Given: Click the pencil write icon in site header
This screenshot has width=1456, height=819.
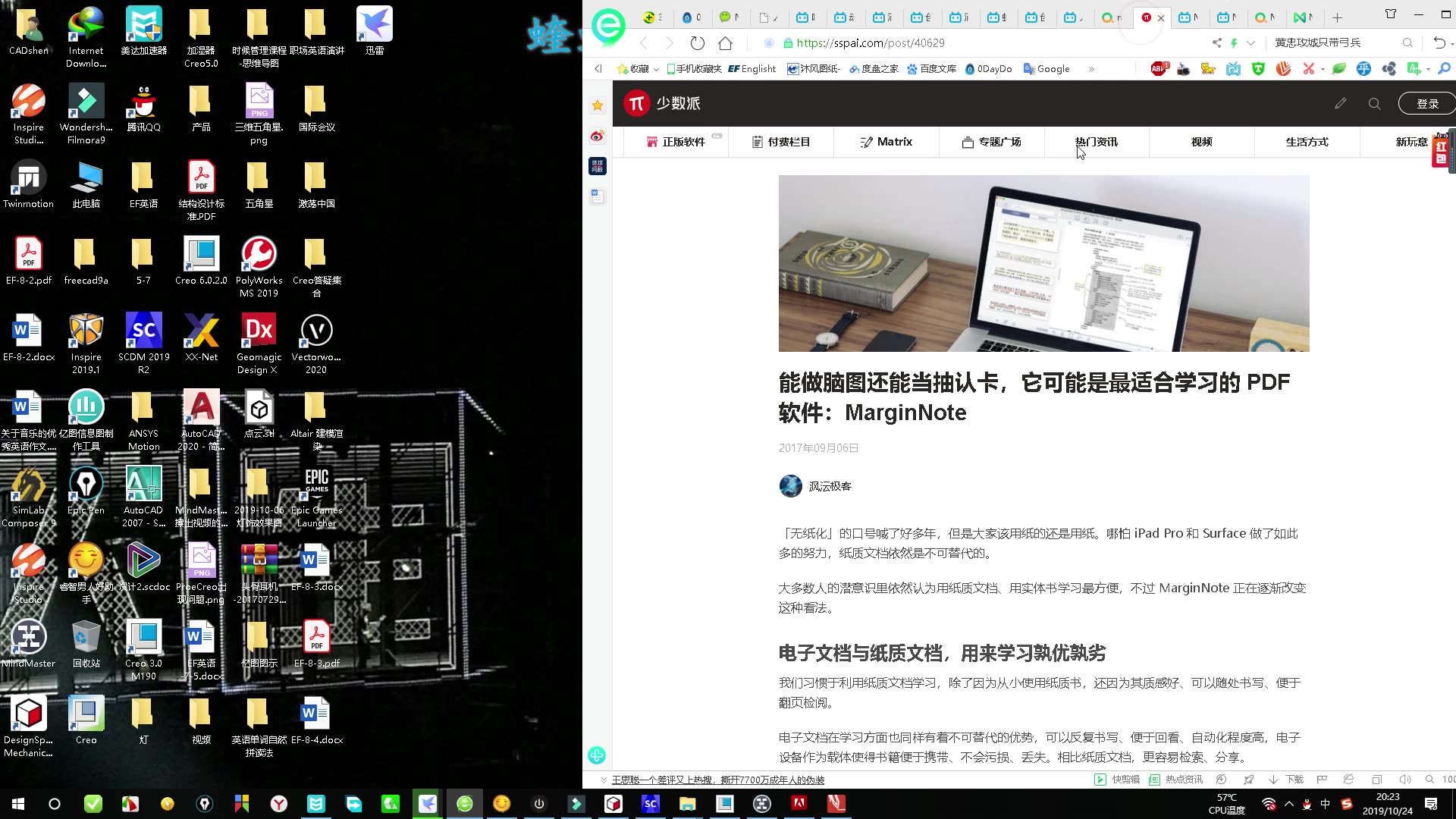Looking at the screenshot, I should [1340, 103].
